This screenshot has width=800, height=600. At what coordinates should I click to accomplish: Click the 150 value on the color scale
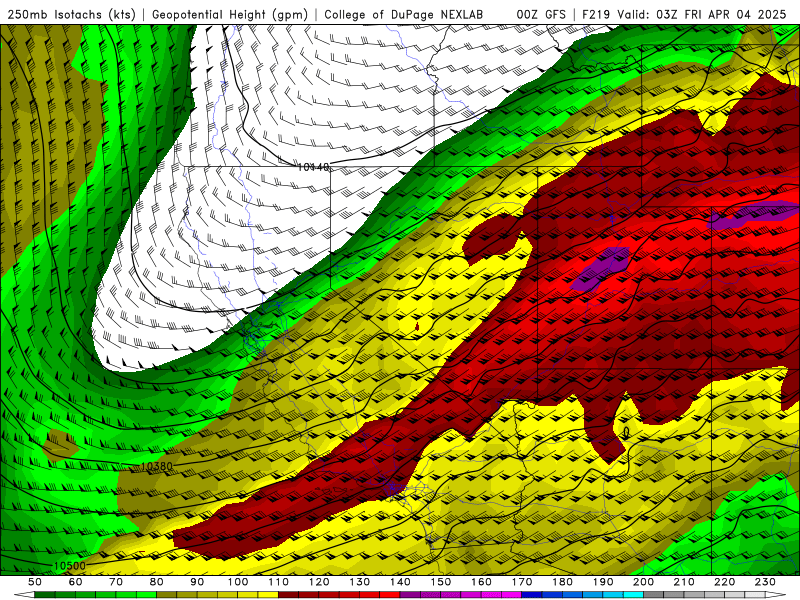click(441, 582)
